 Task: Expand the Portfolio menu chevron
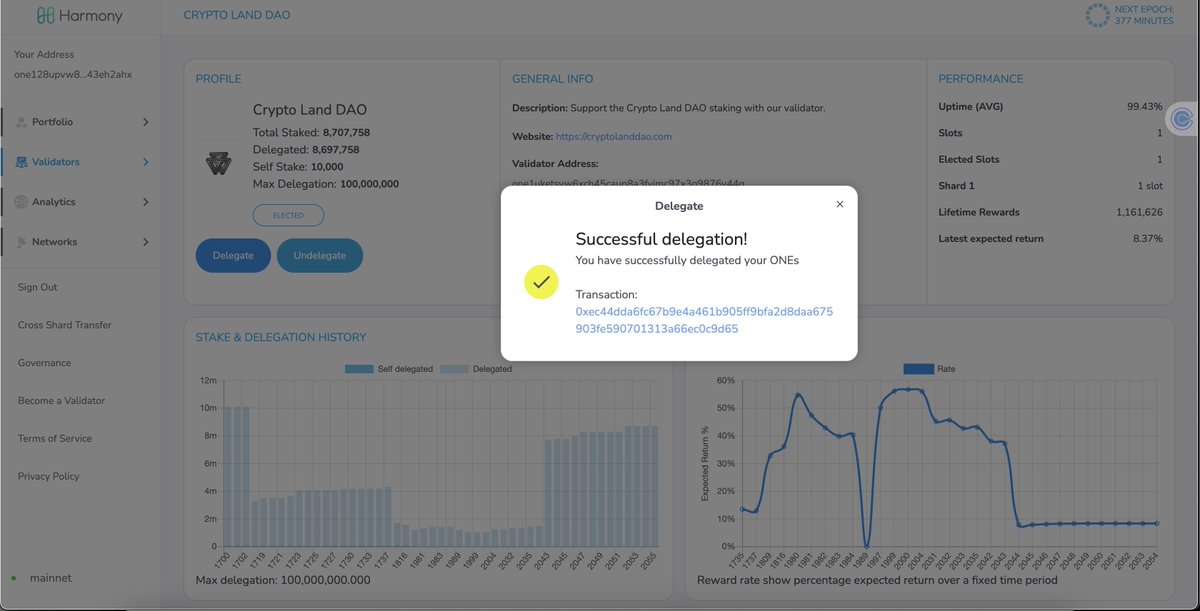point(145,122)
